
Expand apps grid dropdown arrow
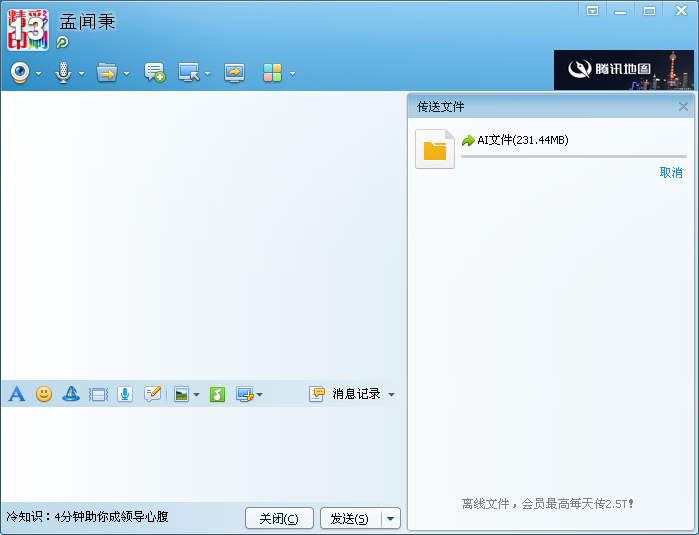pyautogui.click(x=292, y=74)
